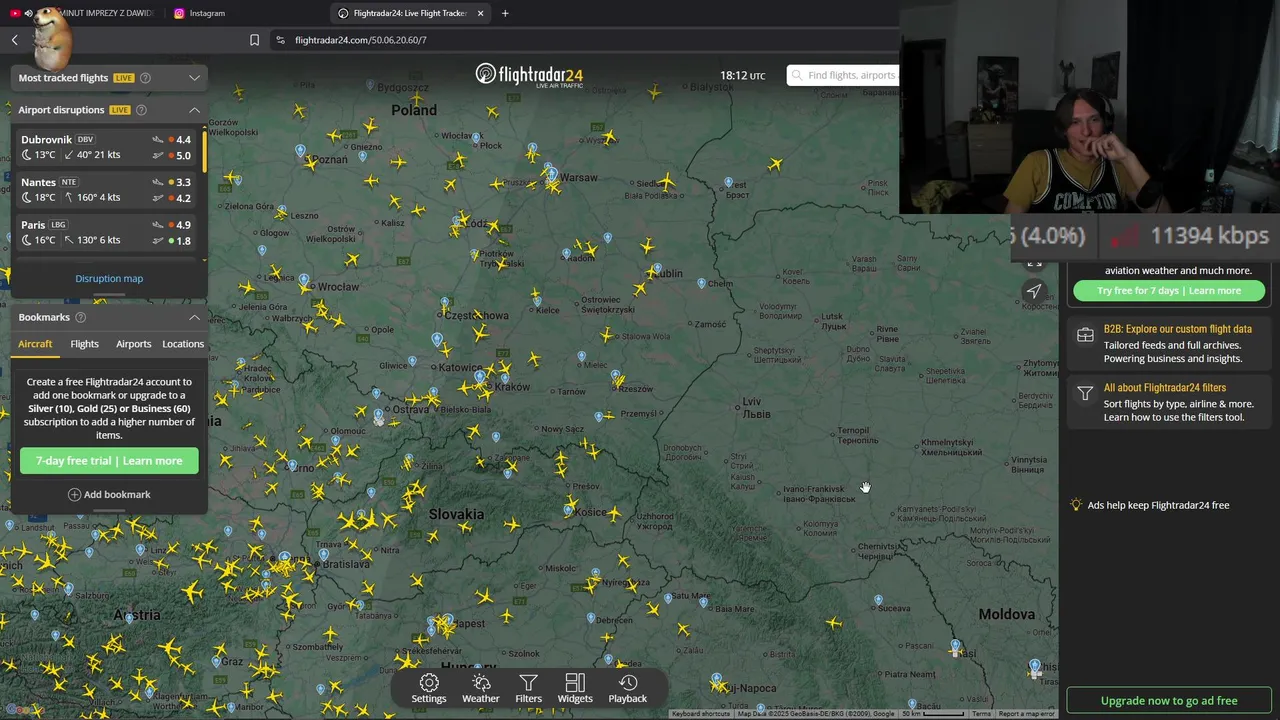Click the browser back arrow
1280x720 pixels.
click(x=15, y=40)
